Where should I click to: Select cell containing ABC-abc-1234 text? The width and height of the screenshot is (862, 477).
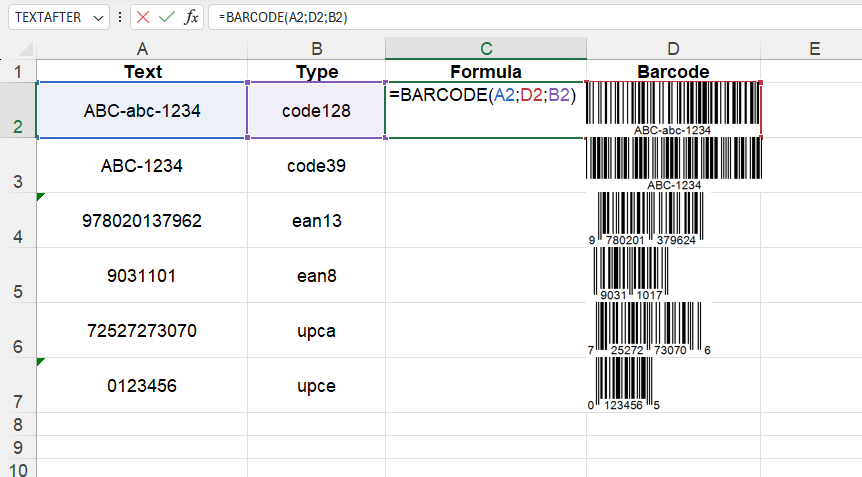pyautogui.click(x=142, y=110)
